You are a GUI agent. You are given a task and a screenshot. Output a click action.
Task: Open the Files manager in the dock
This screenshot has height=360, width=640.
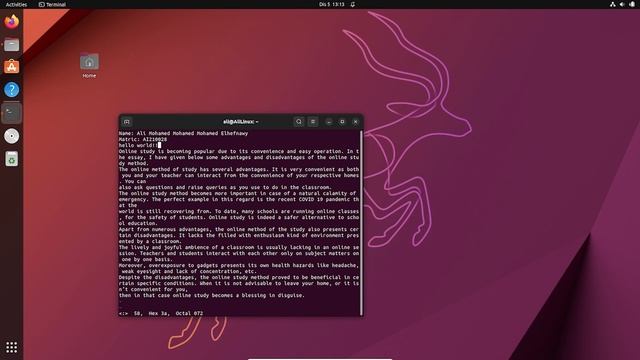pos(11,44)
